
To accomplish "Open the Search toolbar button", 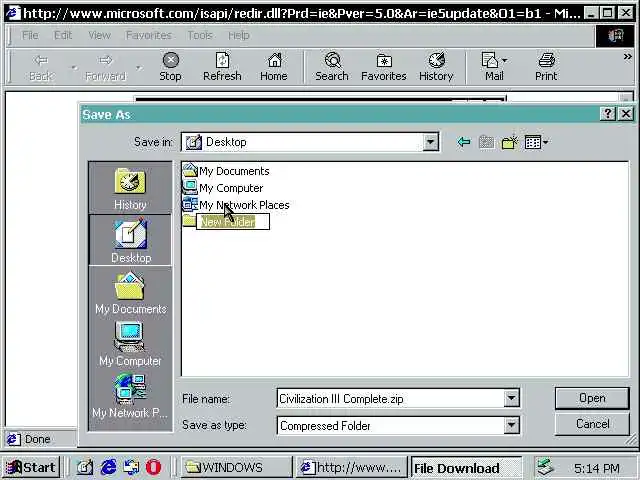I will (332, 67).
